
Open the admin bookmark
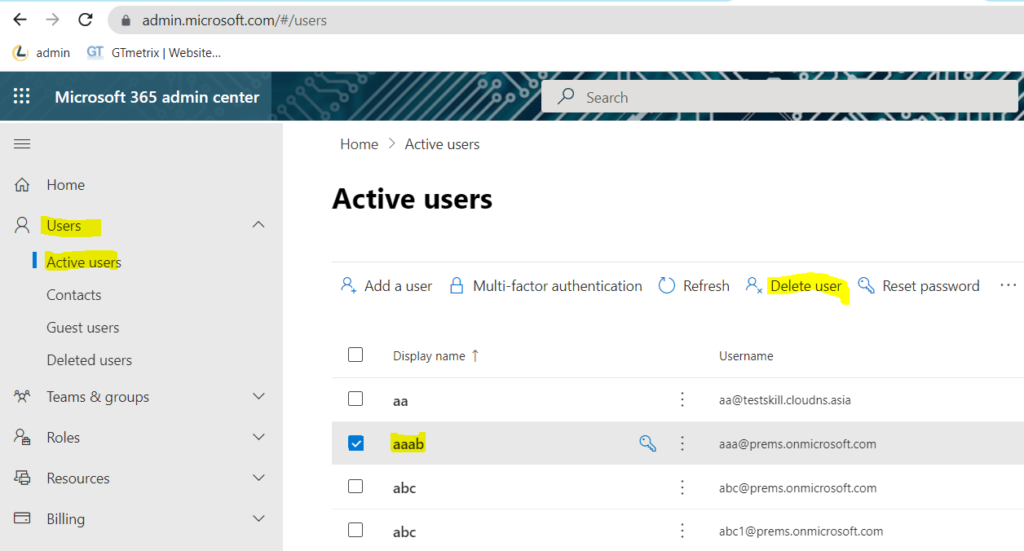[x=41, y=52]
